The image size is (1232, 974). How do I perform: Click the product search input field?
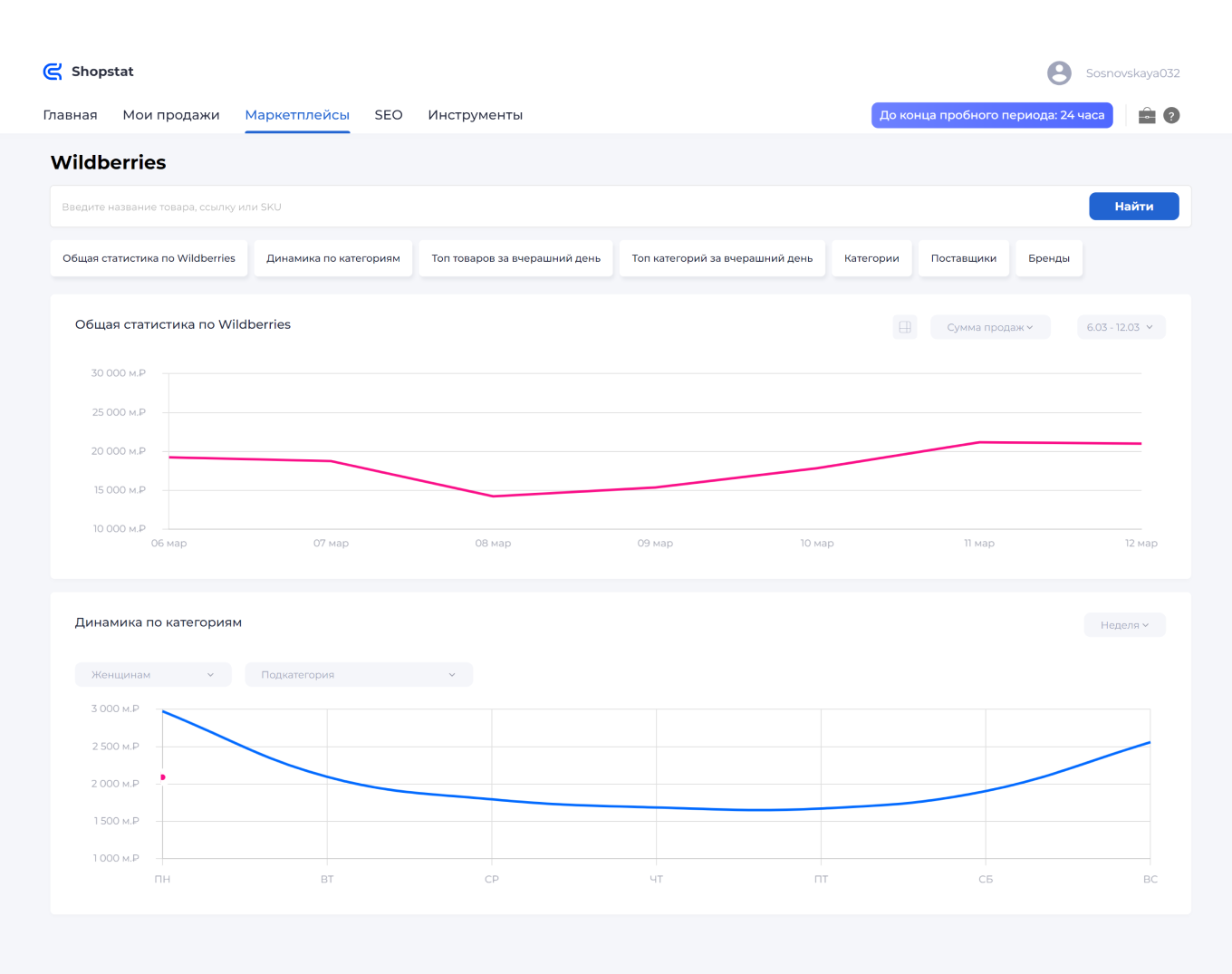544,207
